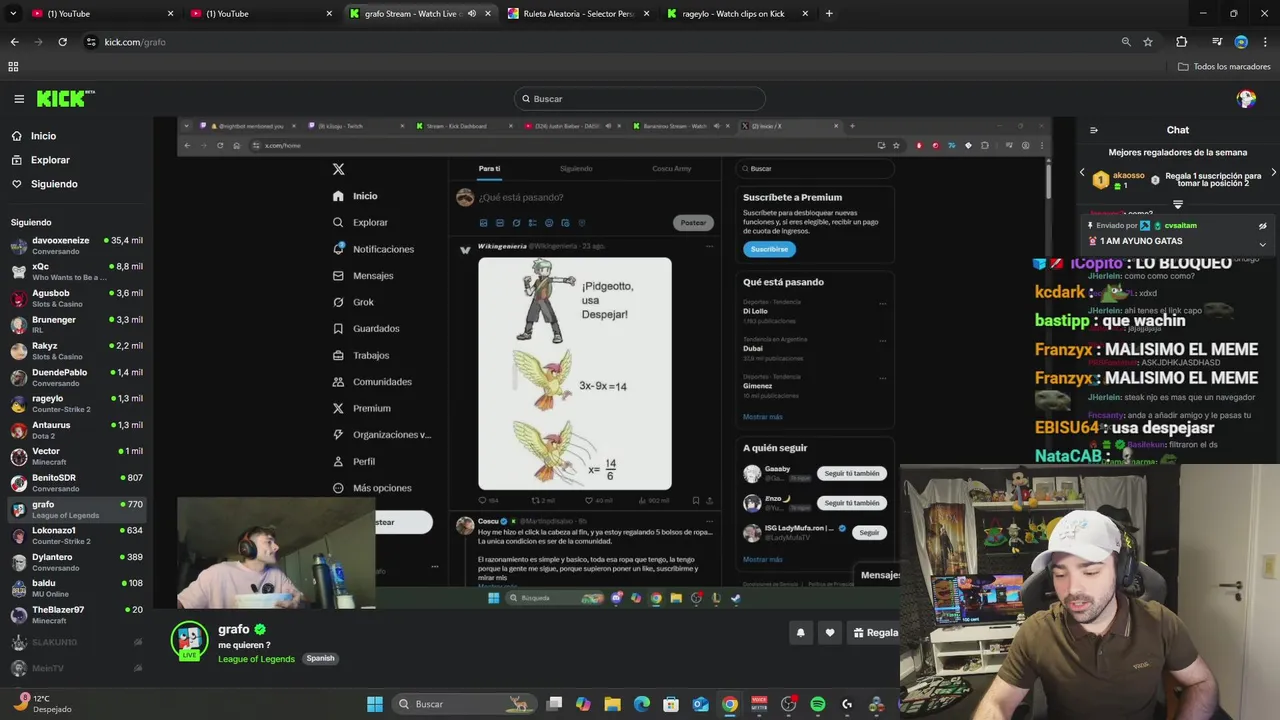Viewport: 1280px width, 720px height.
Task: Switch to first YouTube browser tab
Action: tap(100, 14)
